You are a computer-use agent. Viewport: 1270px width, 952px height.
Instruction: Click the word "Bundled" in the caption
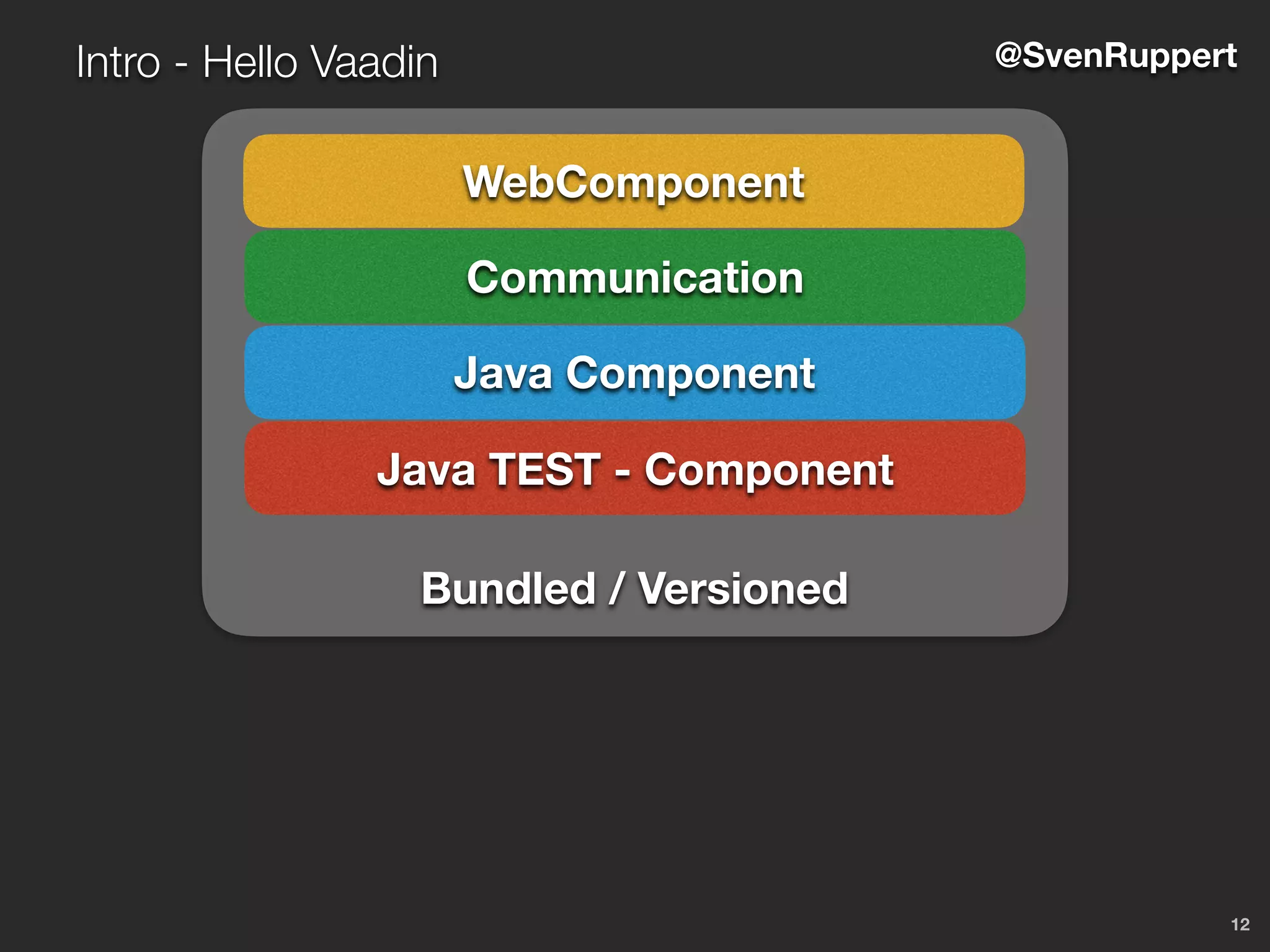[508, 588]
